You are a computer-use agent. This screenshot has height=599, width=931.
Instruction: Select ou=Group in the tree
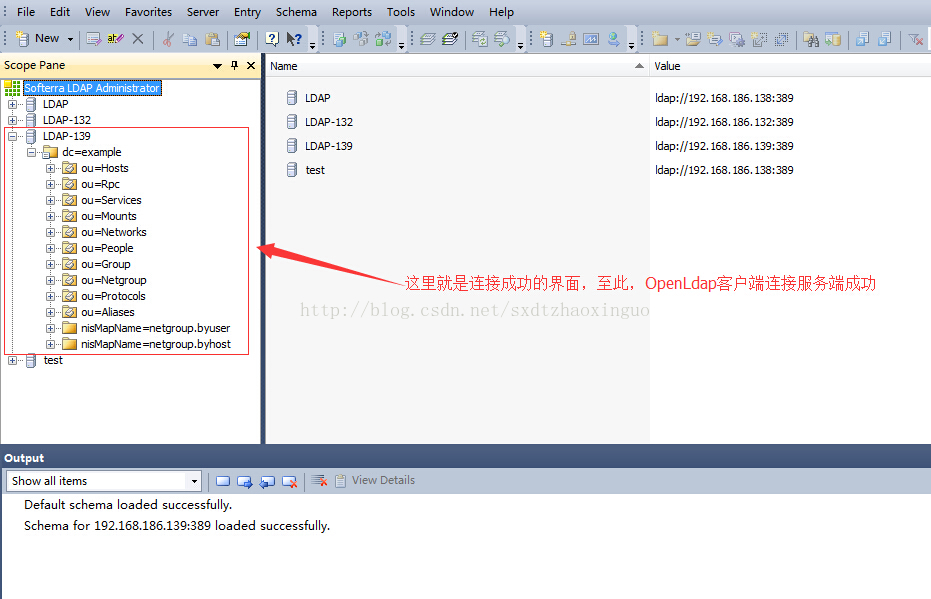click(x=106, y=264)
